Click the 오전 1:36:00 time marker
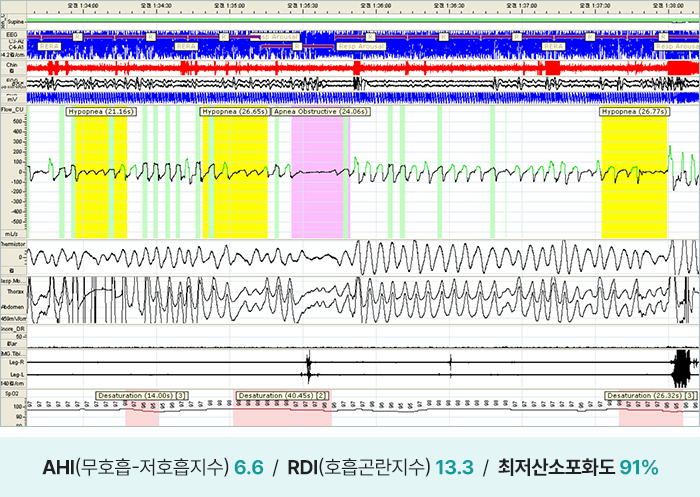 (x=376, y=6)
